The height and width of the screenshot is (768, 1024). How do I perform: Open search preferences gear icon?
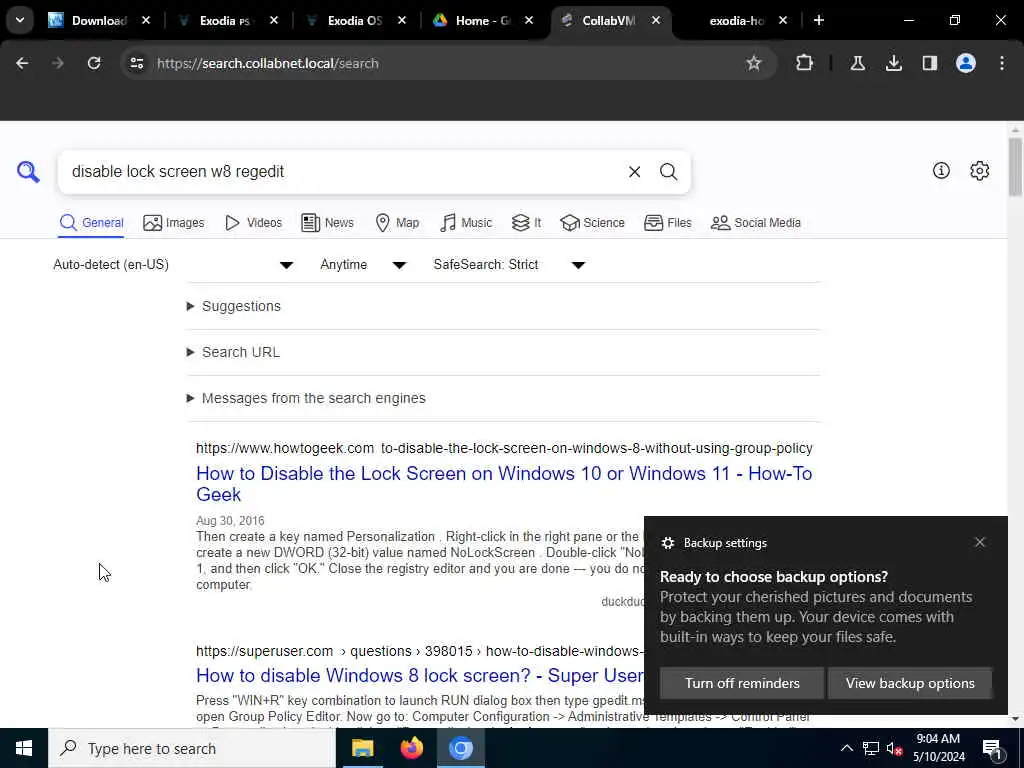click(979, 170)
